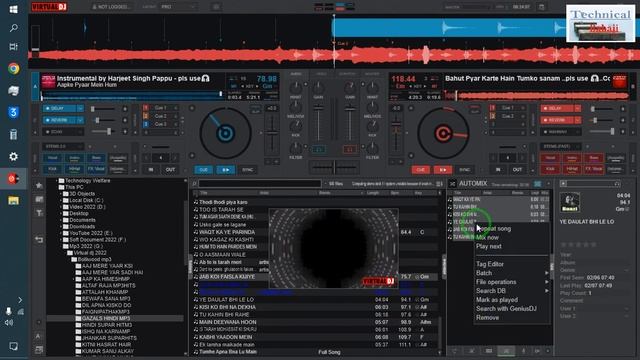Image resolution: width=640 pixels, height=360 pixels.
Task: Toggle REVERB effect on right deck
Action: click(x=557, y=120)
